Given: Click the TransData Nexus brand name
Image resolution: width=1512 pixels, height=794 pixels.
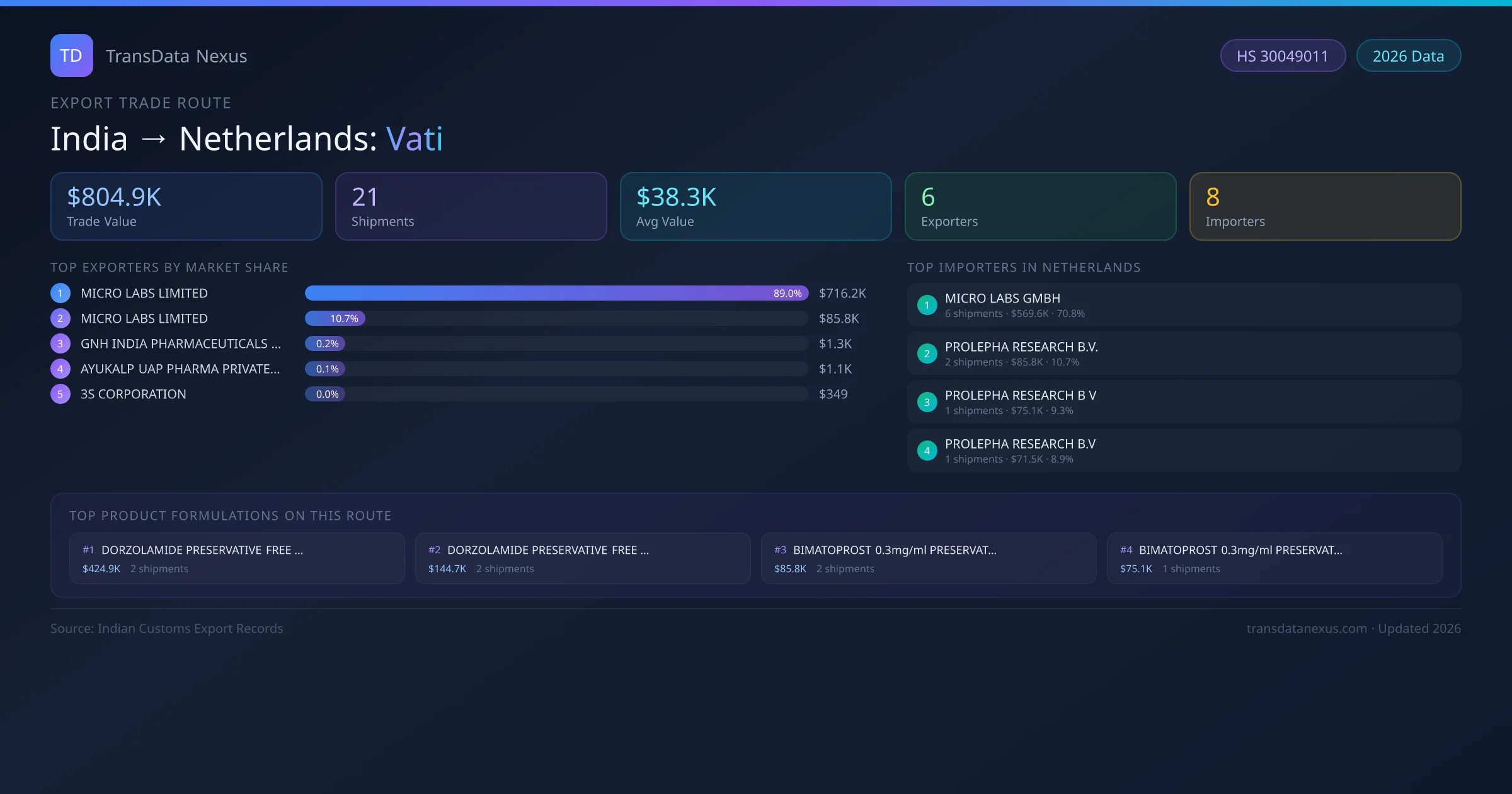Looking at the screenshot, I should point(176,56).
